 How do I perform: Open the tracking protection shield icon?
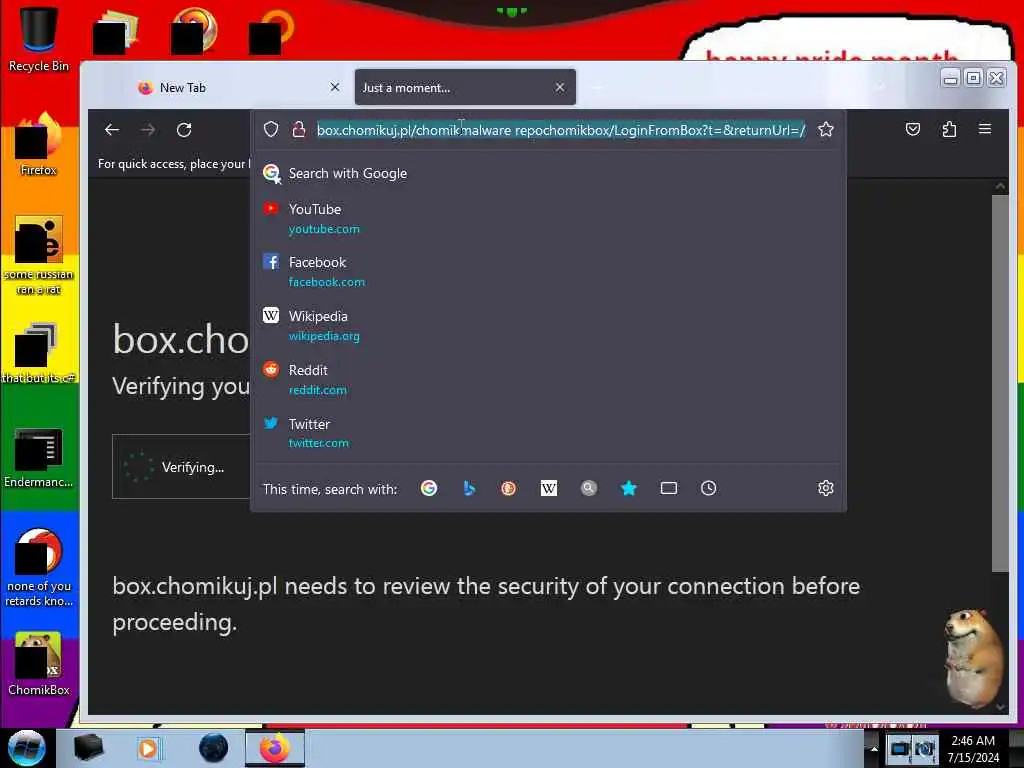point(271,129)
